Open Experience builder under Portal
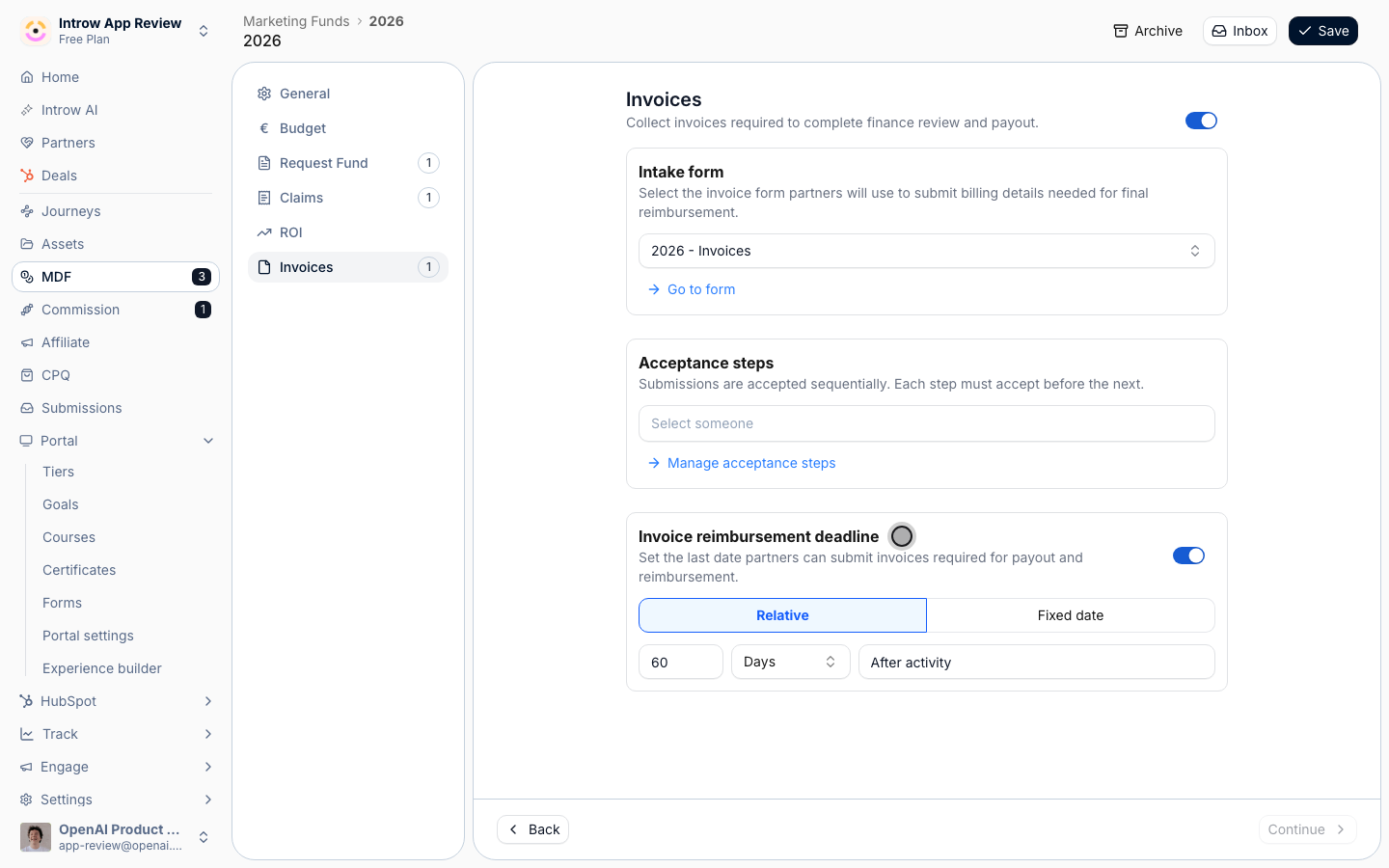This screenshot has width=1389, height=868. coord(102,668)
